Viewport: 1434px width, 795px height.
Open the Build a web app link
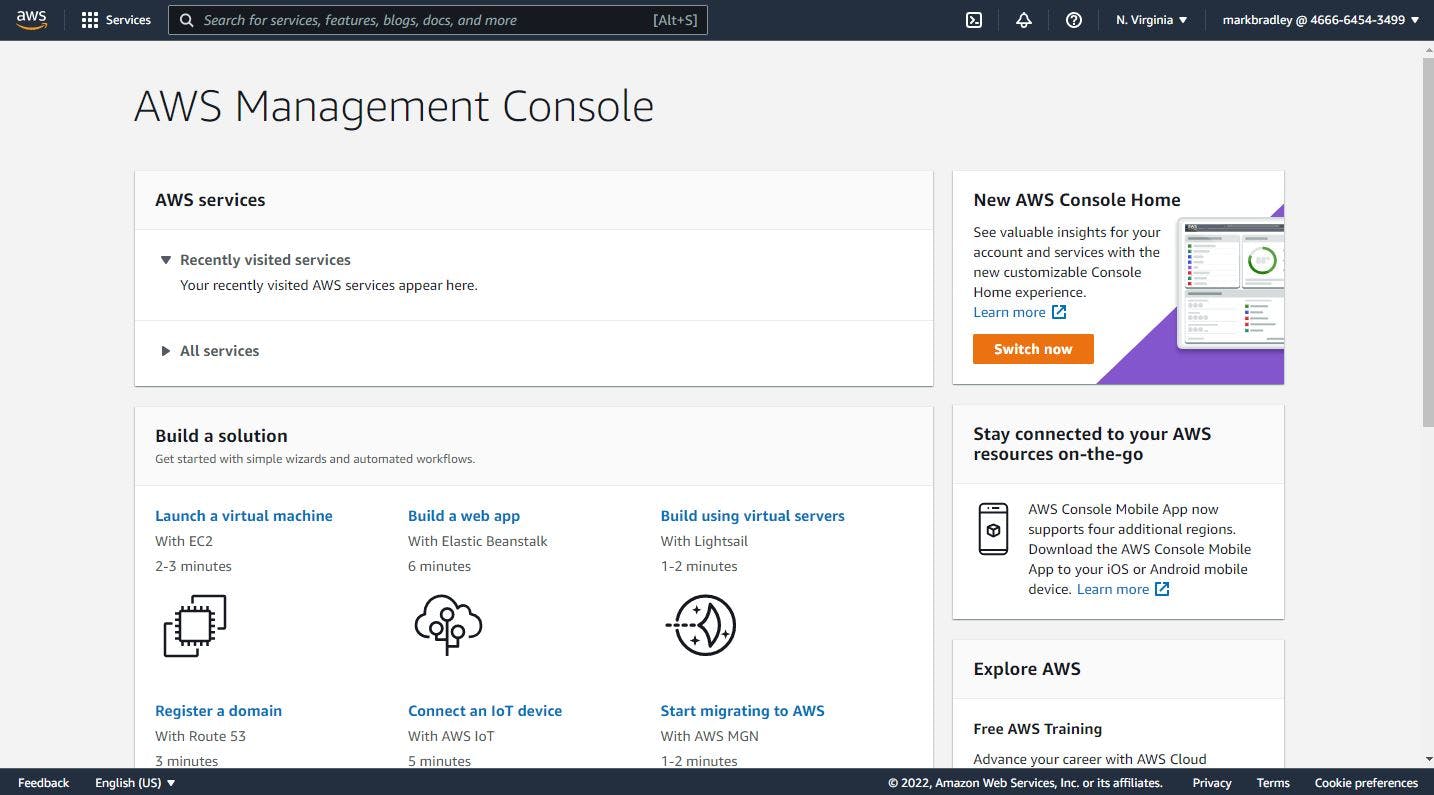click(464, 516)
